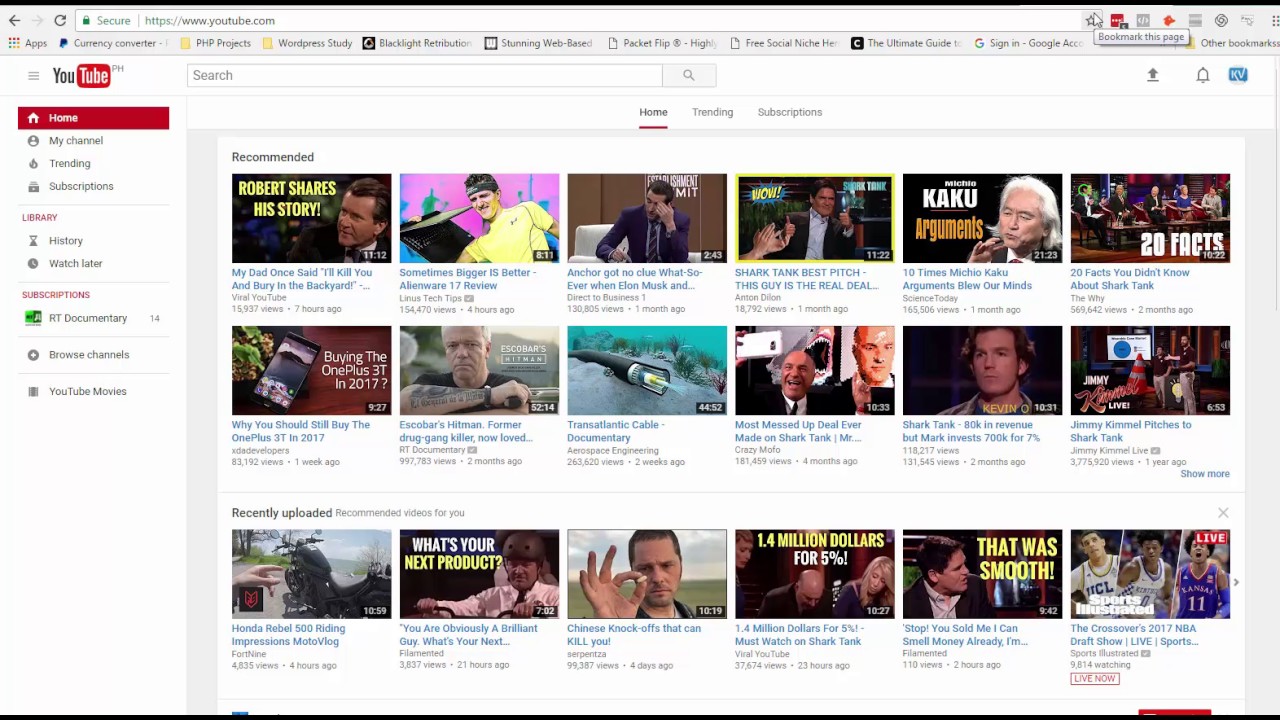
Task: Click 'Why You Should Still Buy' title
Action: (x=301, y=431)
